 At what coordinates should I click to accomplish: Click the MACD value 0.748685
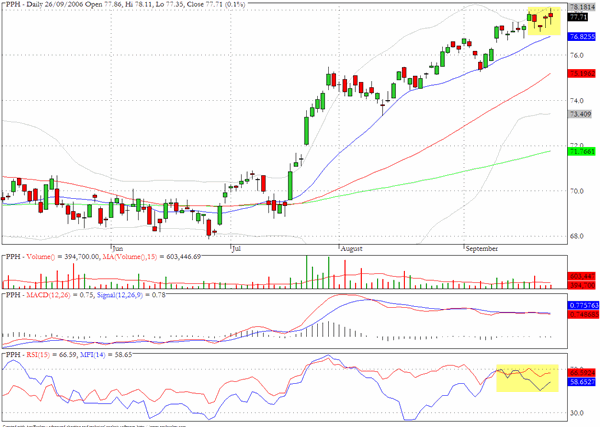tap(582, 315)
